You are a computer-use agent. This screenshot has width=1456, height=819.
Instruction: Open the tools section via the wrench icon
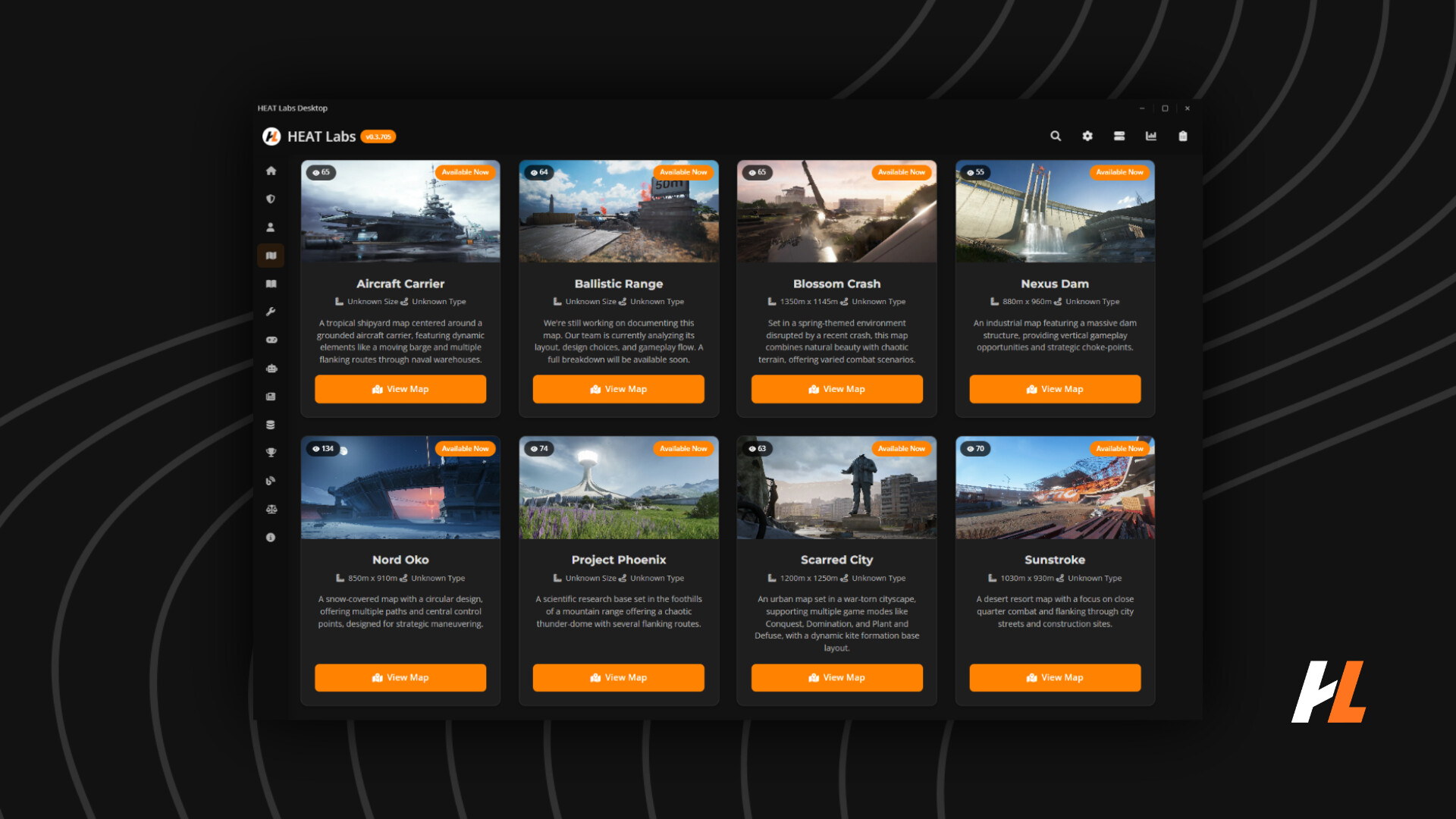click(271, 312)
